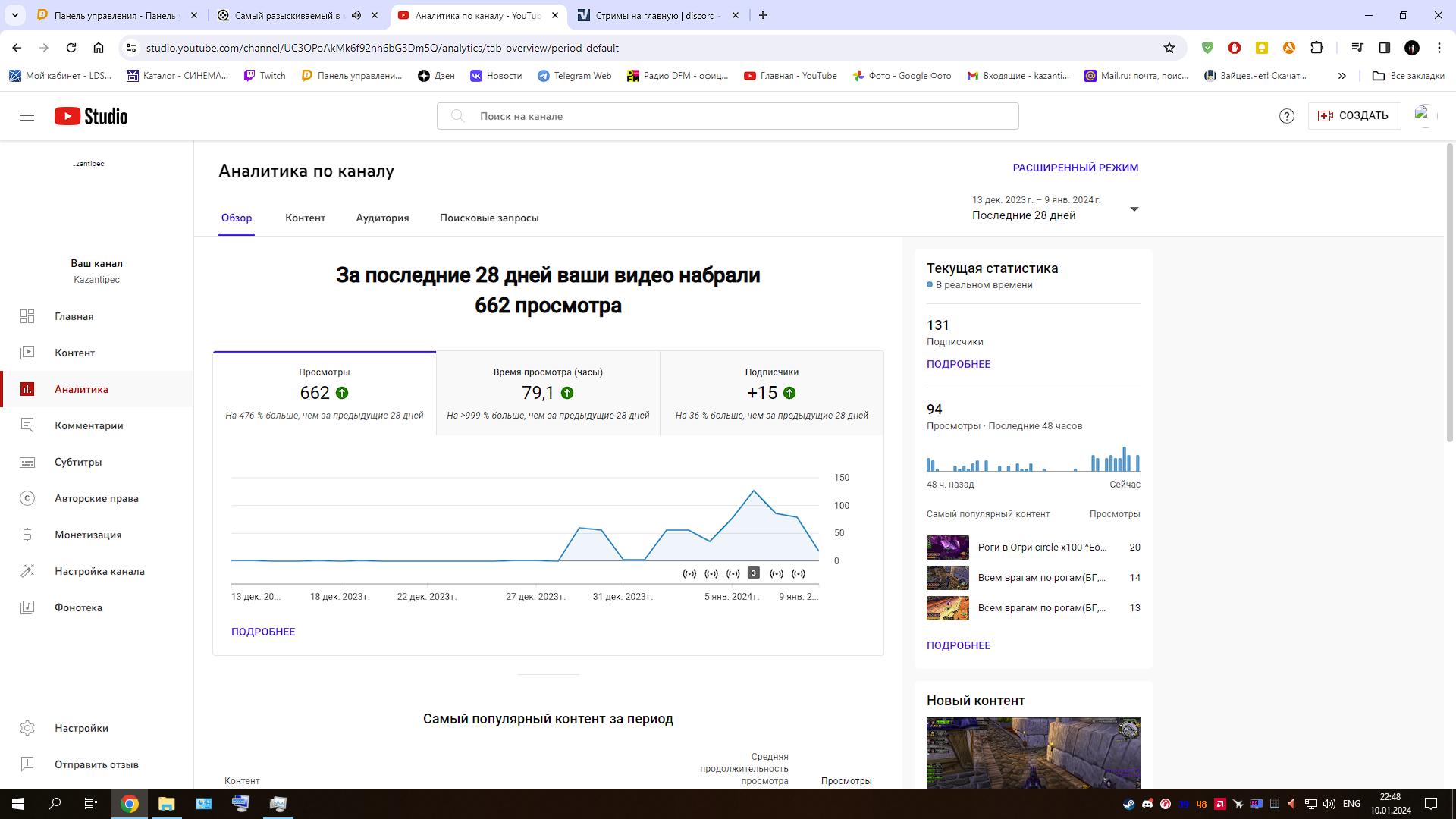
Task: Open the account avatar menu
Action: 1424,116
